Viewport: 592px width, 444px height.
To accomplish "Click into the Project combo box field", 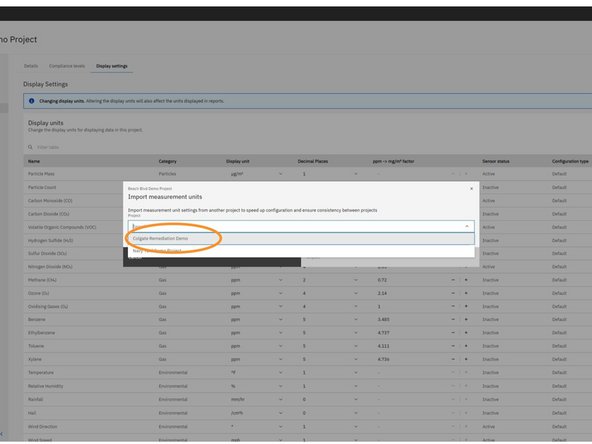I will click(x=301, y=226).
